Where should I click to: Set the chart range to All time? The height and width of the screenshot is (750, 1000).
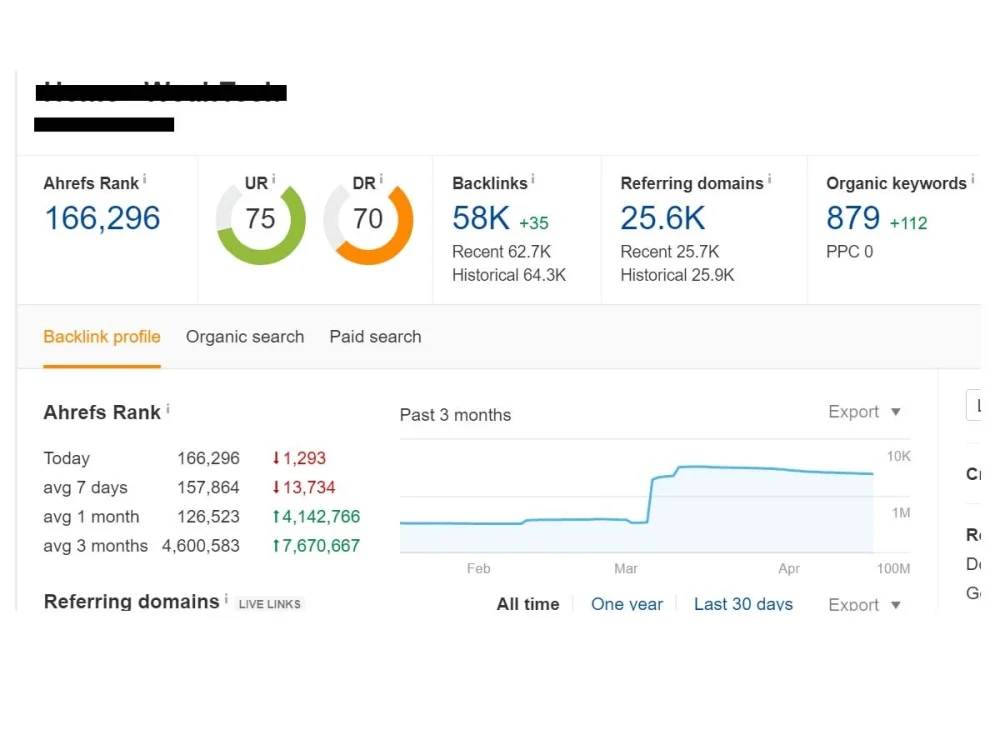coord(528,604)
